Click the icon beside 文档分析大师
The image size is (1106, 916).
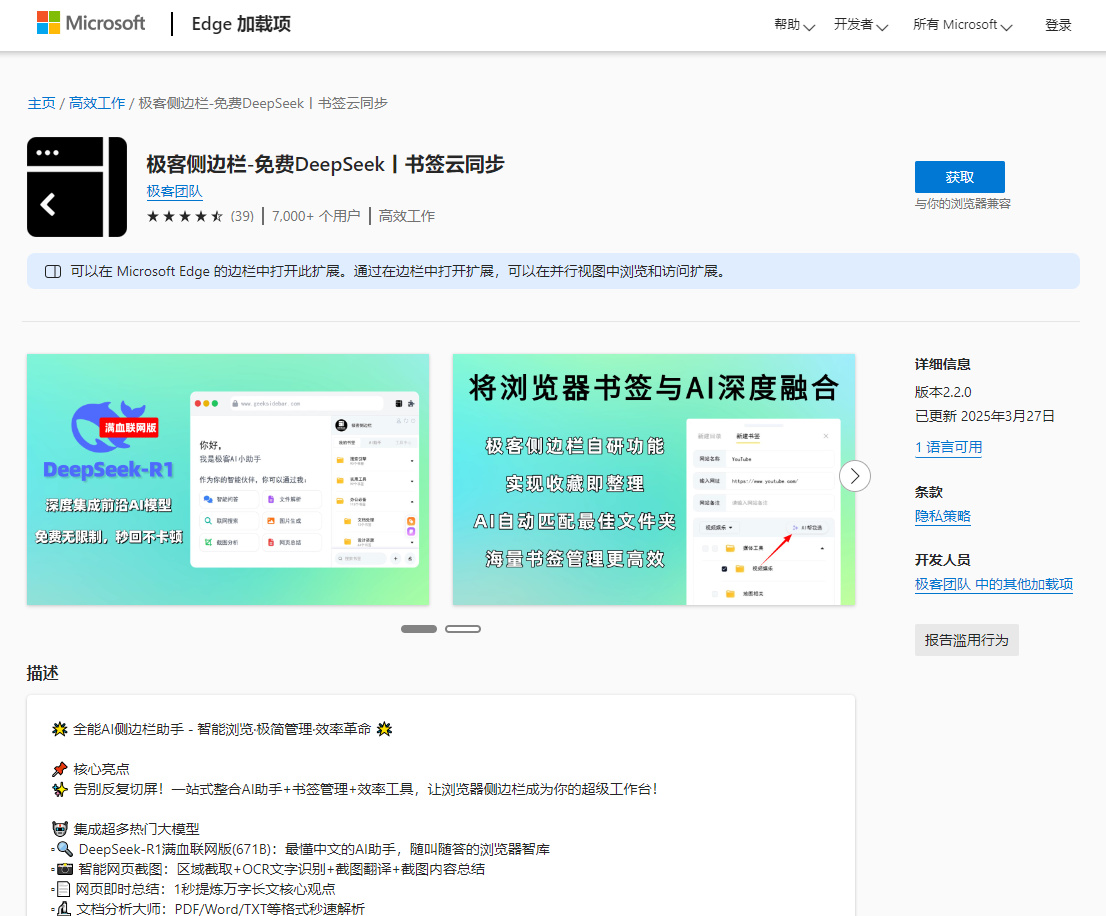tap(63, 909)
